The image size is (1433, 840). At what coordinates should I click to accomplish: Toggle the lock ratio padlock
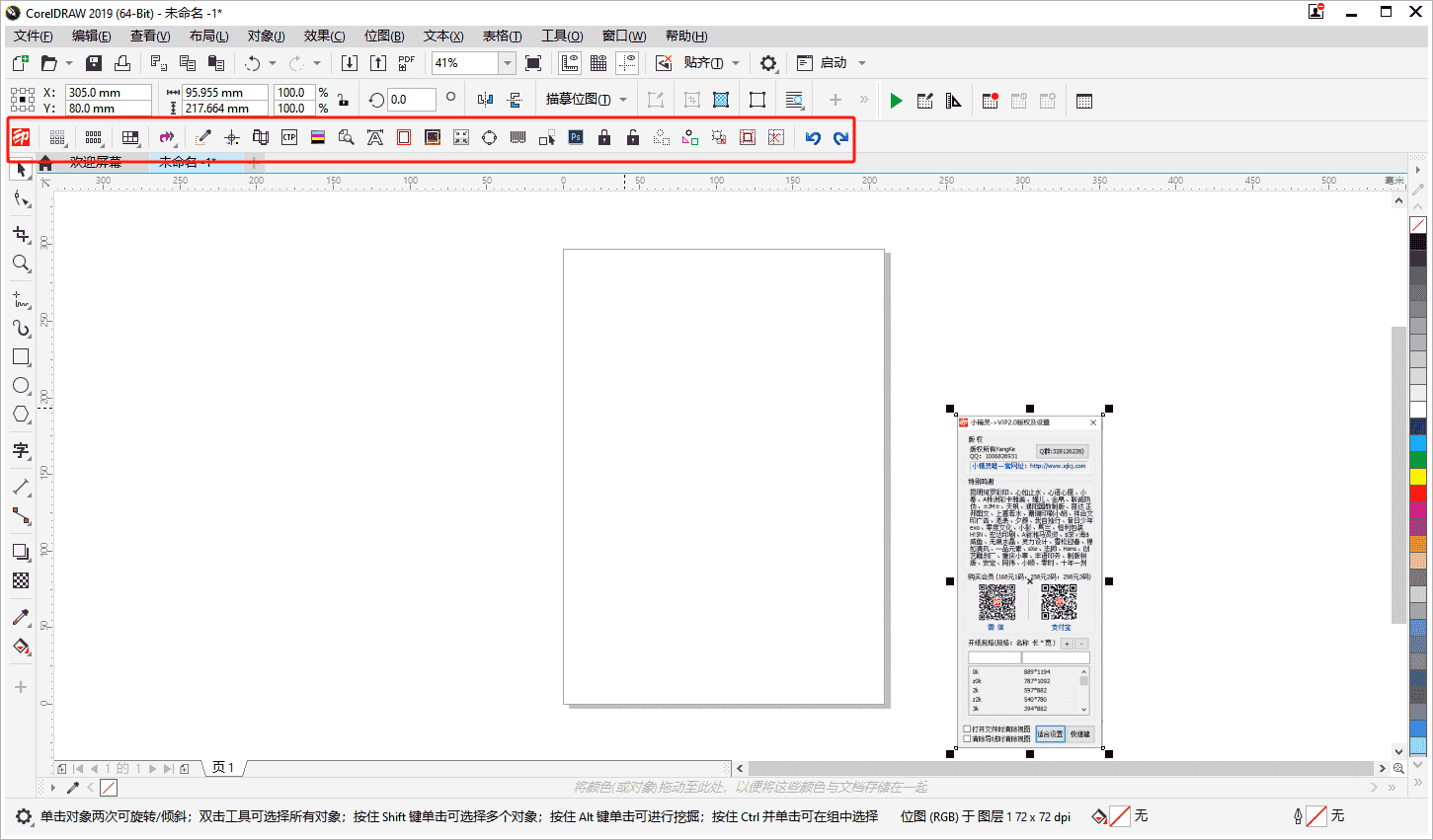(343, 100)
